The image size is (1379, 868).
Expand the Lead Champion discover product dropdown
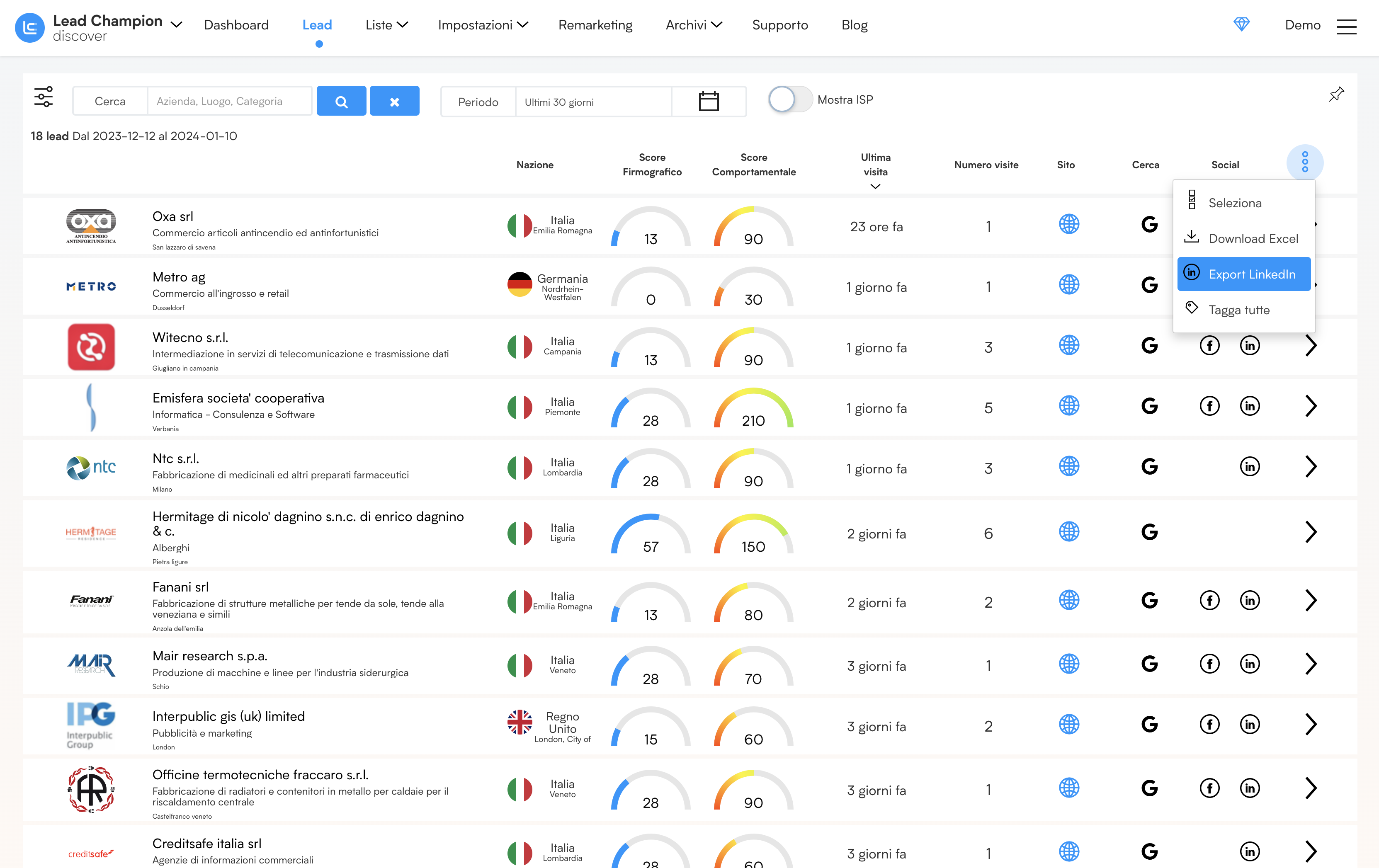(x=176, y=24)
